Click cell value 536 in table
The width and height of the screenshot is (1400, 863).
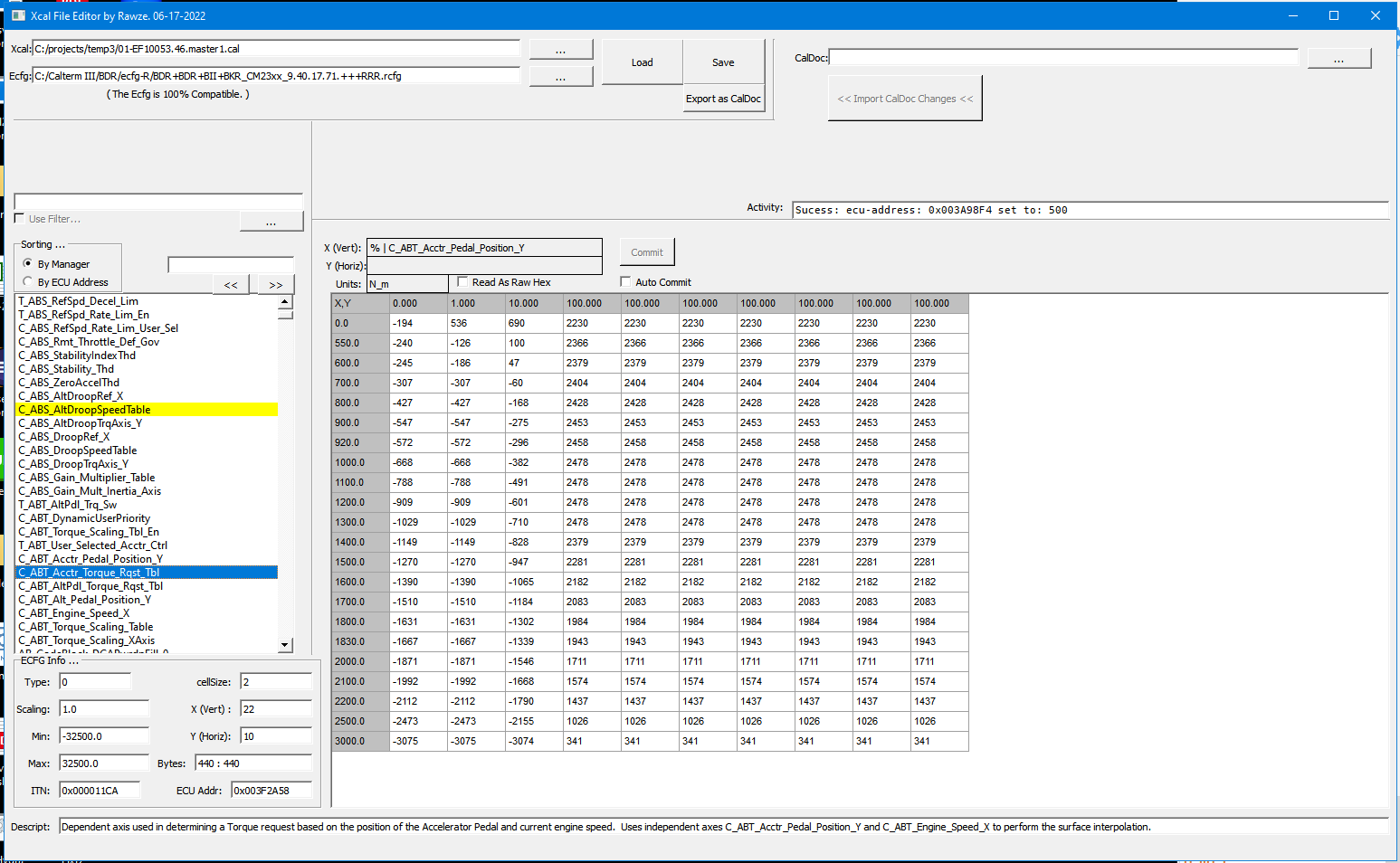tap(477, 323)
